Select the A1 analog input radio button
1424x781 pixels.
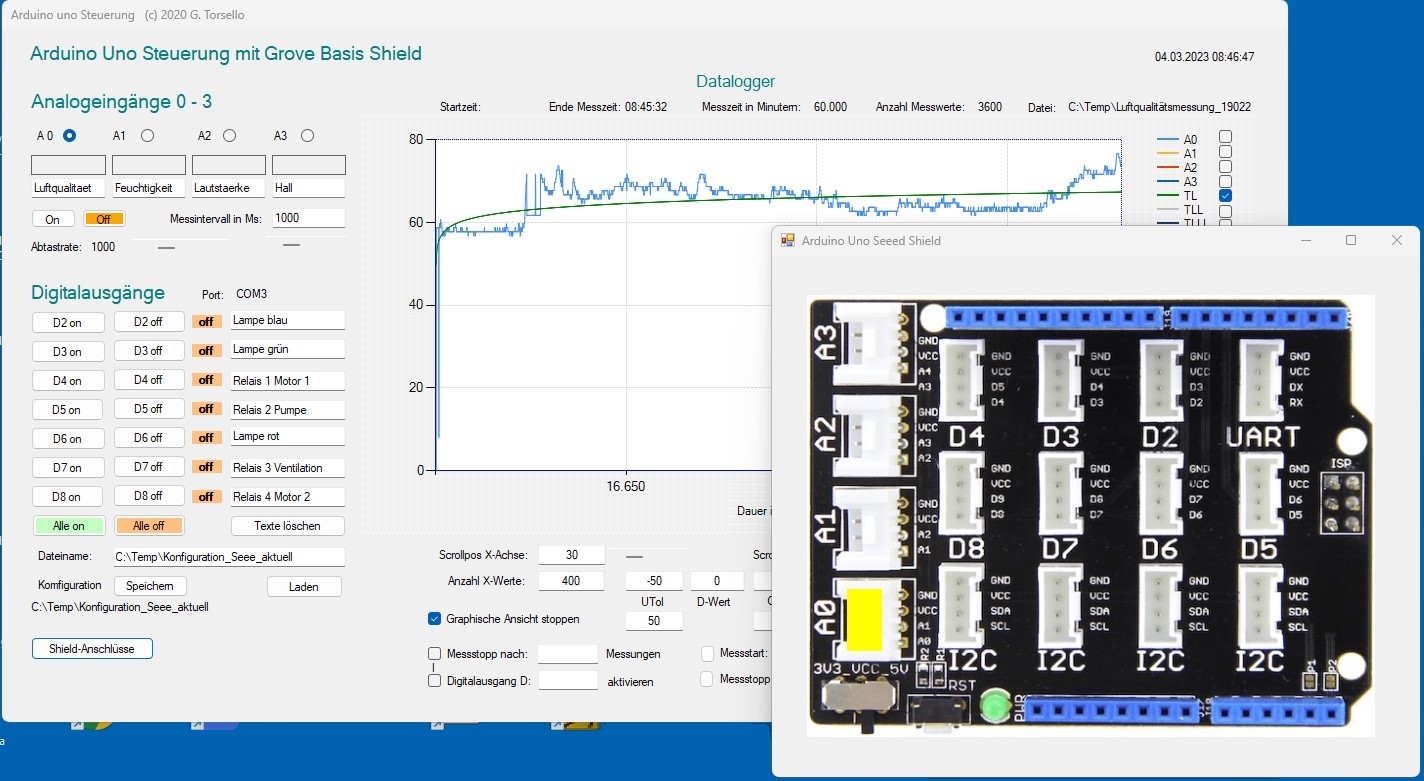coord(147,136)
